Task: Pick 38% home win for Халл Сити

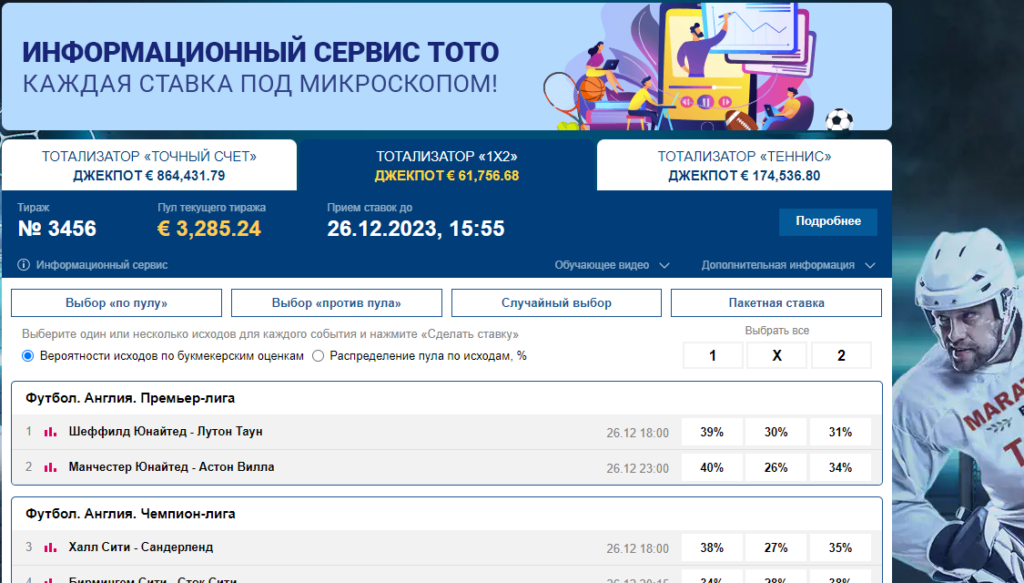Action: (712, 548)
